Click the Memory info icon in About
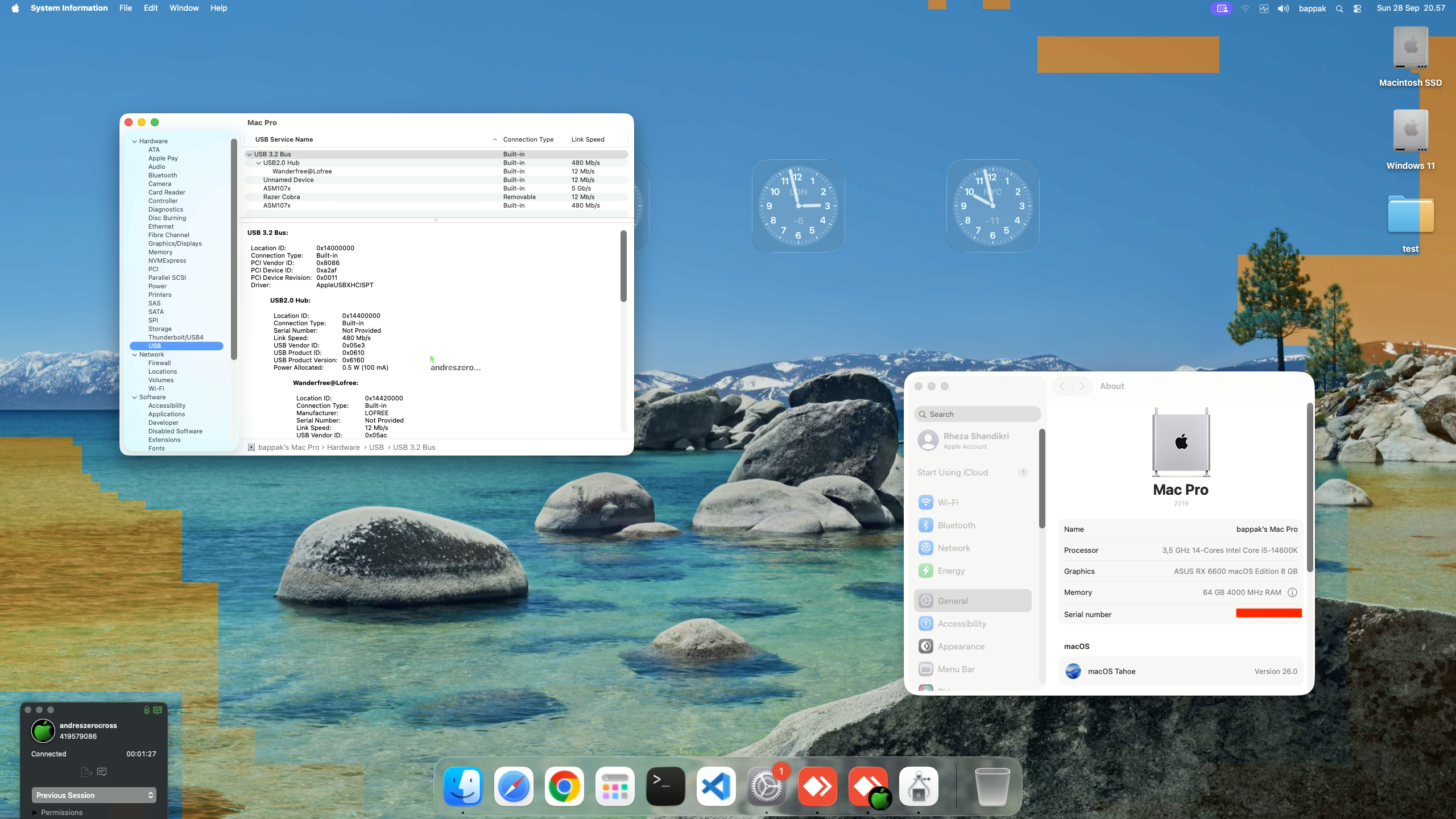 (x=1292, y=592)
